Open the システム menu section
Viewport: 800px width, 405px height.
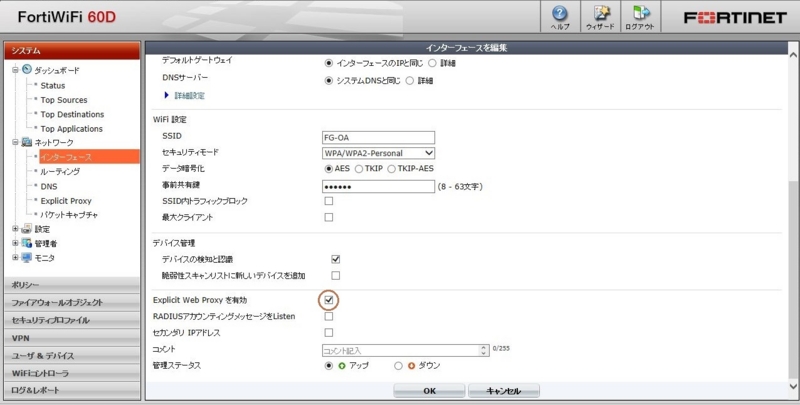(x=72, y=51)
